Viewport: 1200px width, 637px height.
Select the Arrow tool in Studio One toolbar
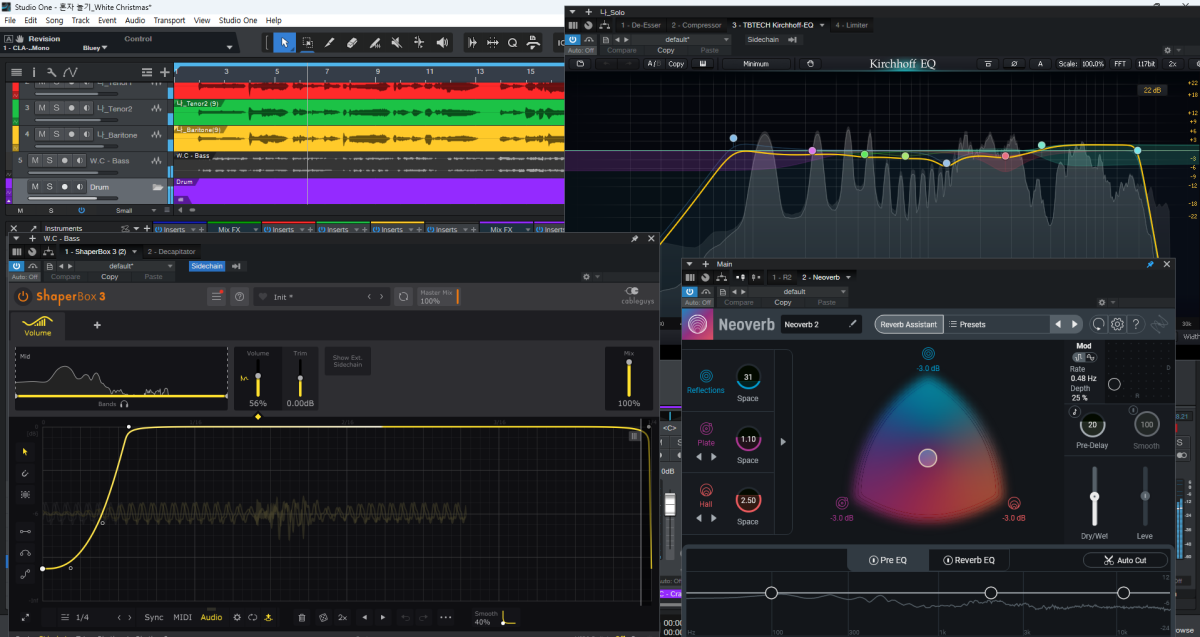click(285, 43)
